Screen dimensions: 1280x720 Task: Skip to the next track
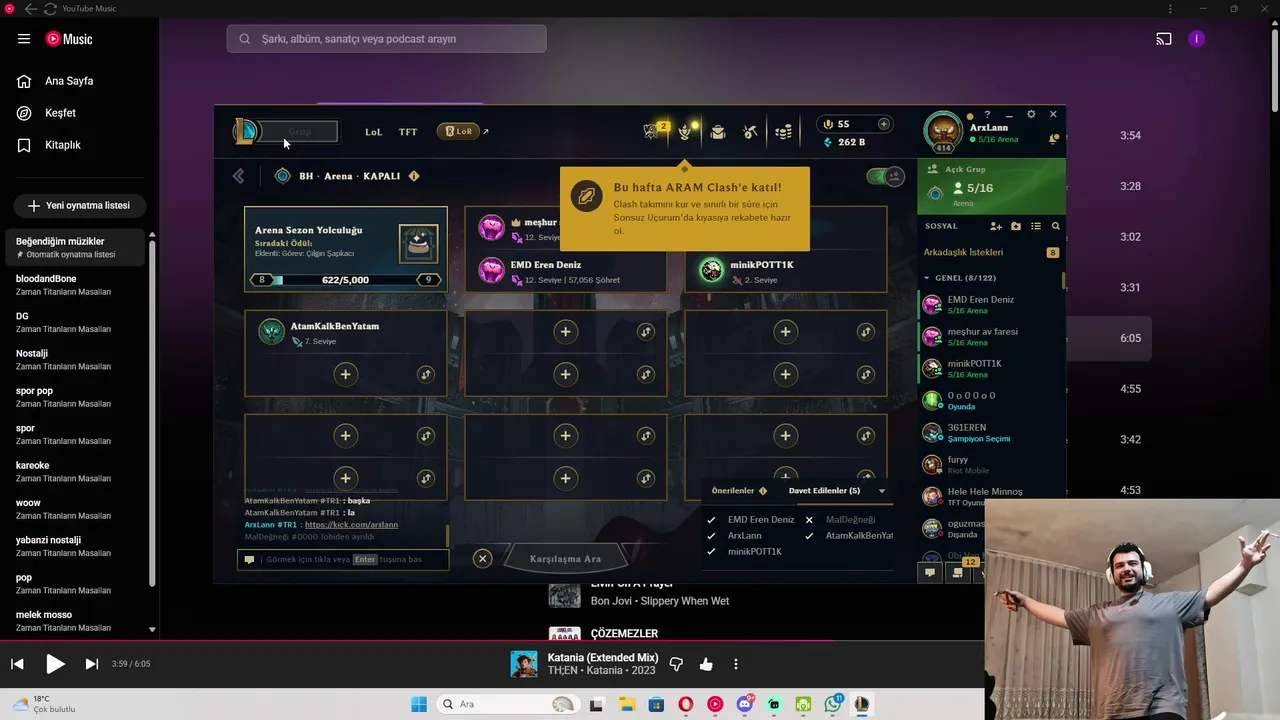coord(91,664)
